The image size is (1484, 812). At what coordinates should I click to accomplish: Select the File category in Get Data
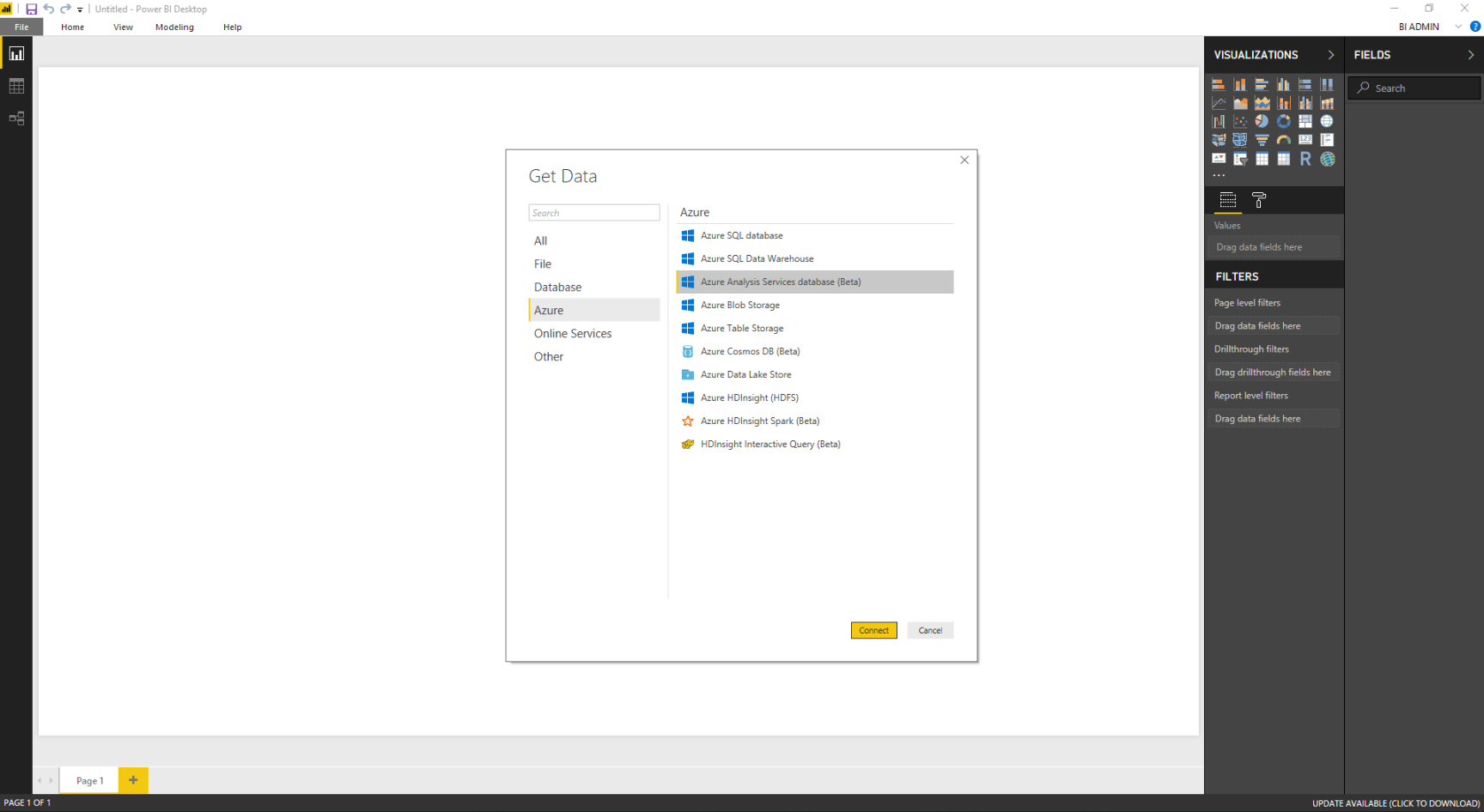[x=594, y=264]
